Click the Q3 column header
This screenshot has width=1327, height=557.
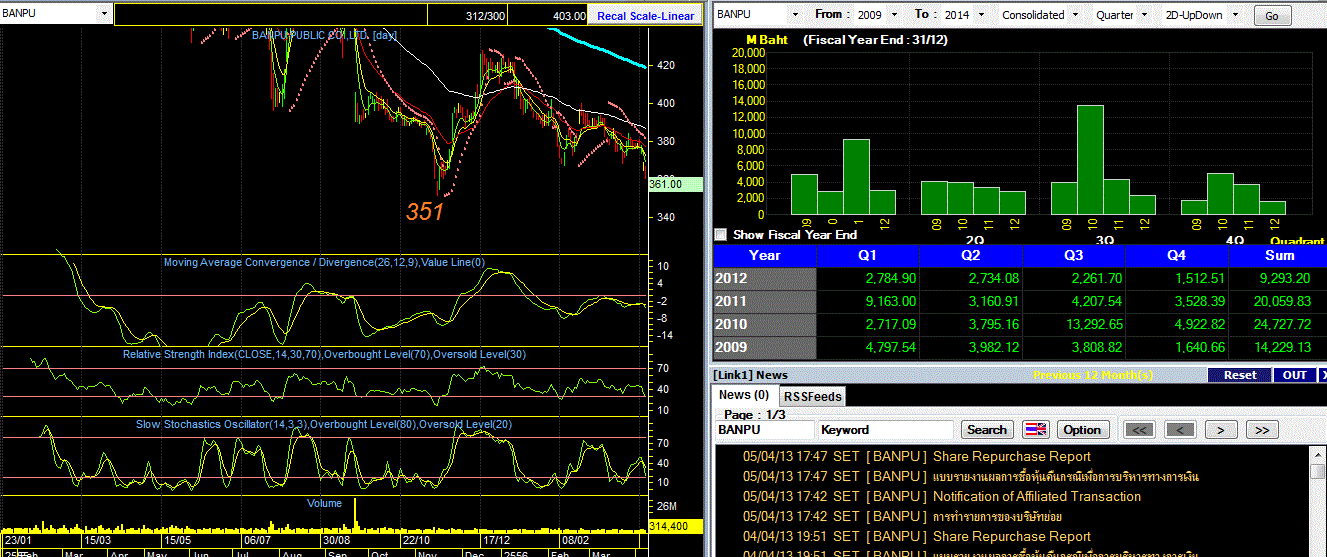coord(1074,255)
